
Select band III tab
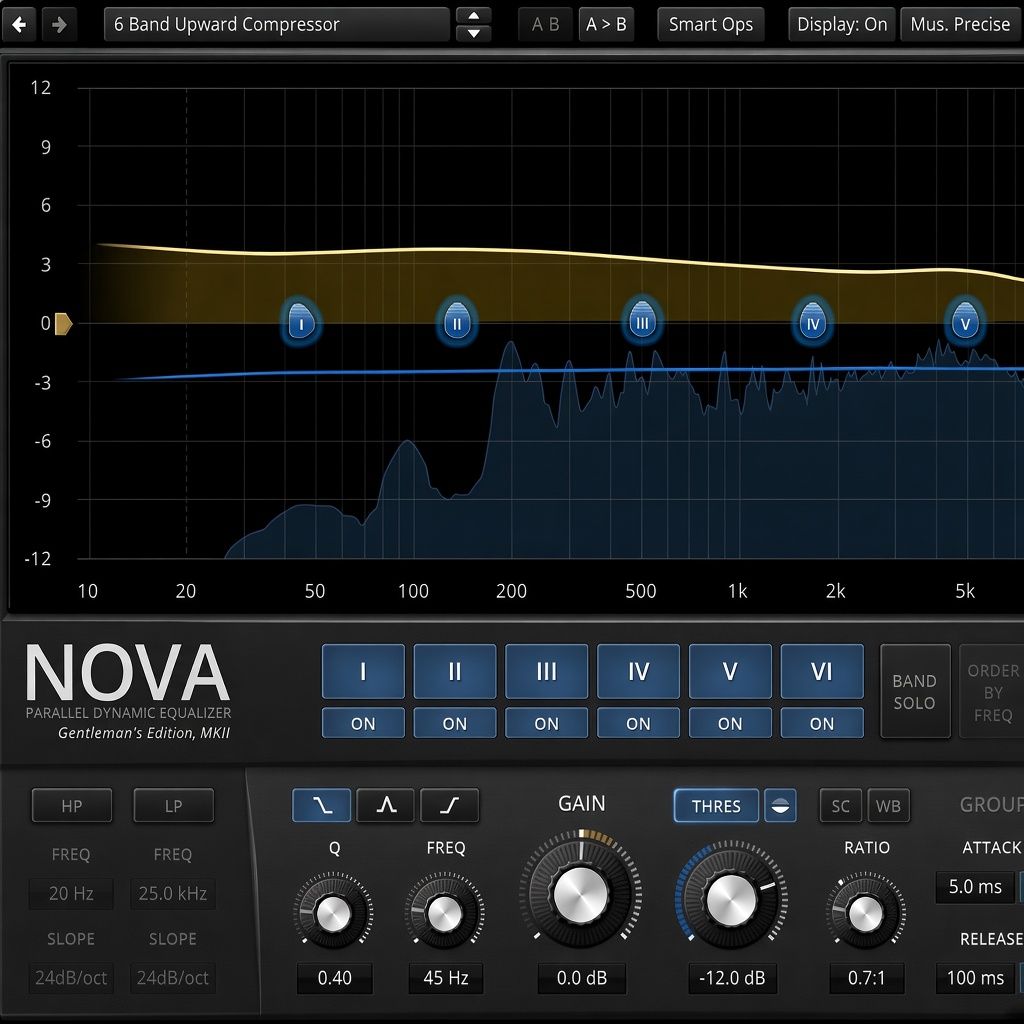pyautogui.click(x=547, y=671)
